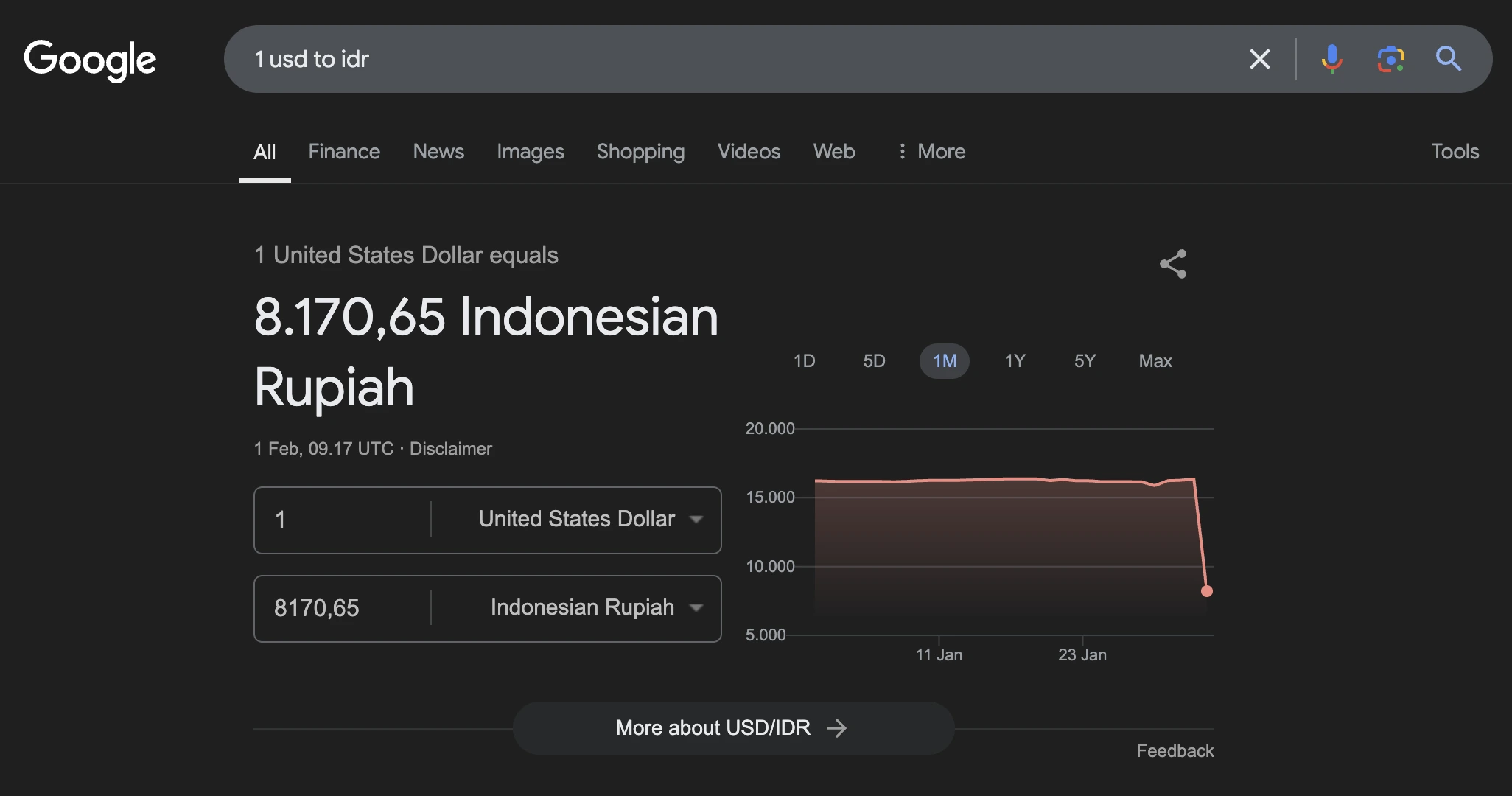
Task: Set chart range to Max
Action: [x=1155, y=361]
